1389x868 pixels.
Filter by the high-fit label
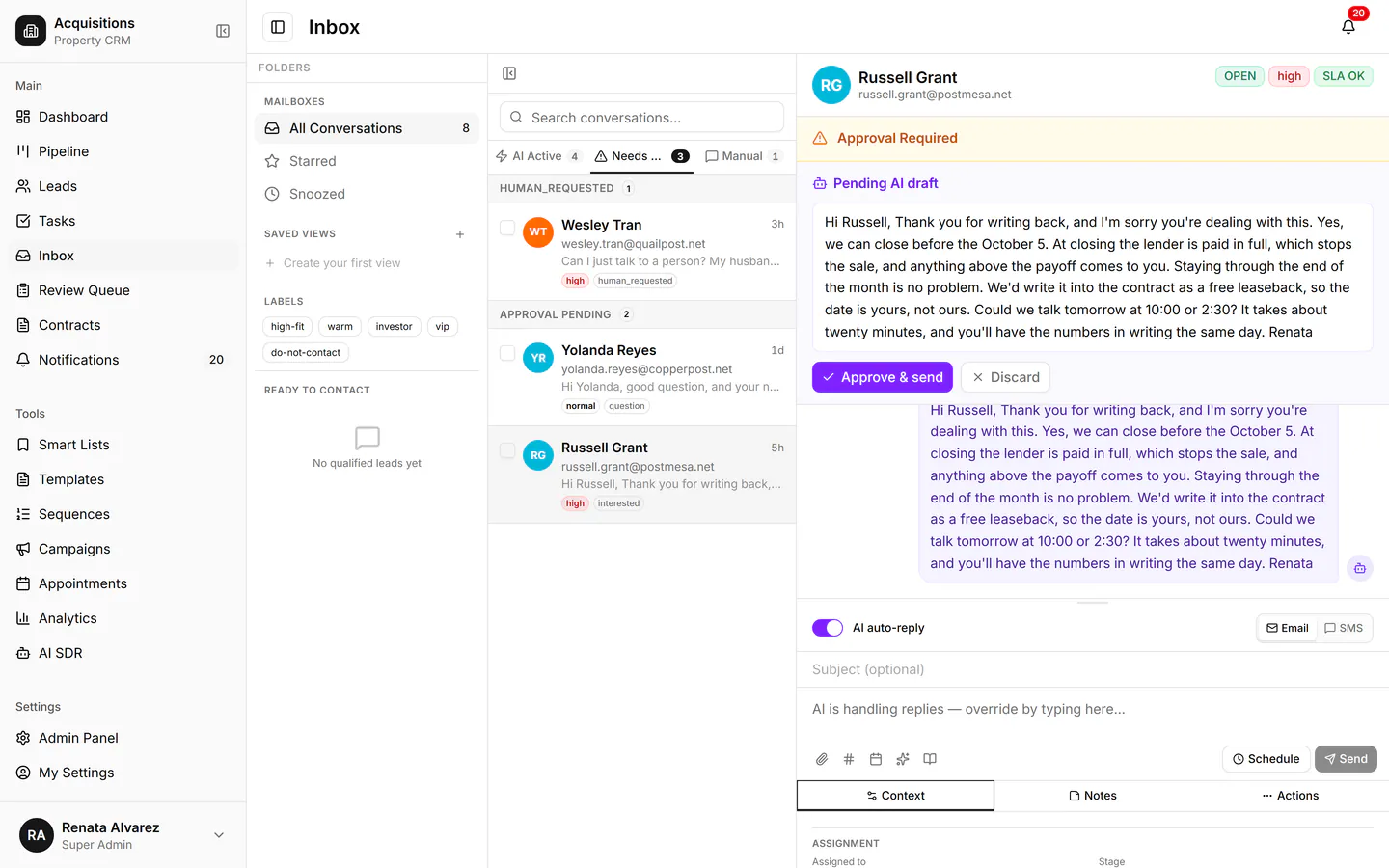pos(287,327)
